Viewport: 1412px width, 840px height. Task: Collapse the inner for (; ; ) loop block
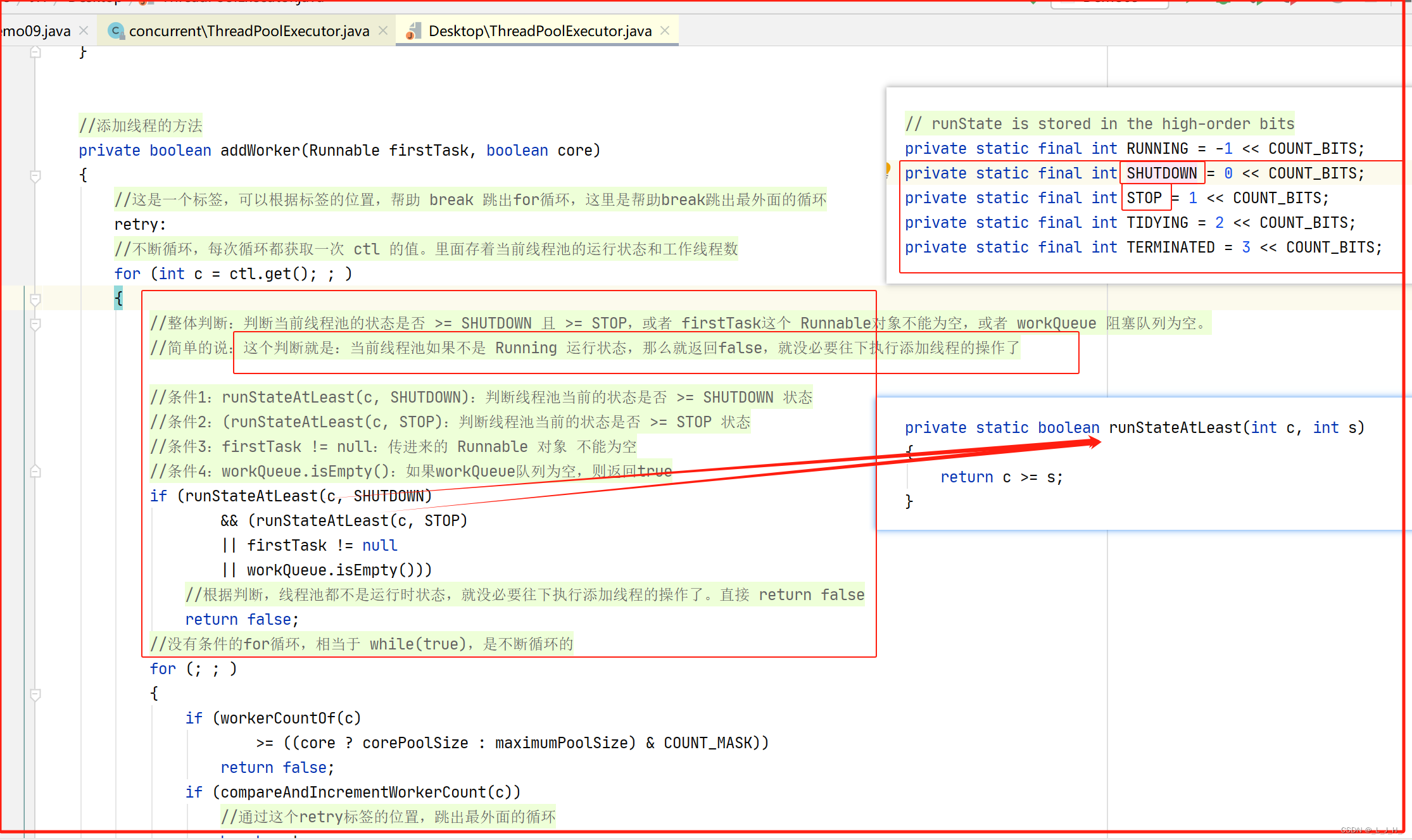[35, 694]
